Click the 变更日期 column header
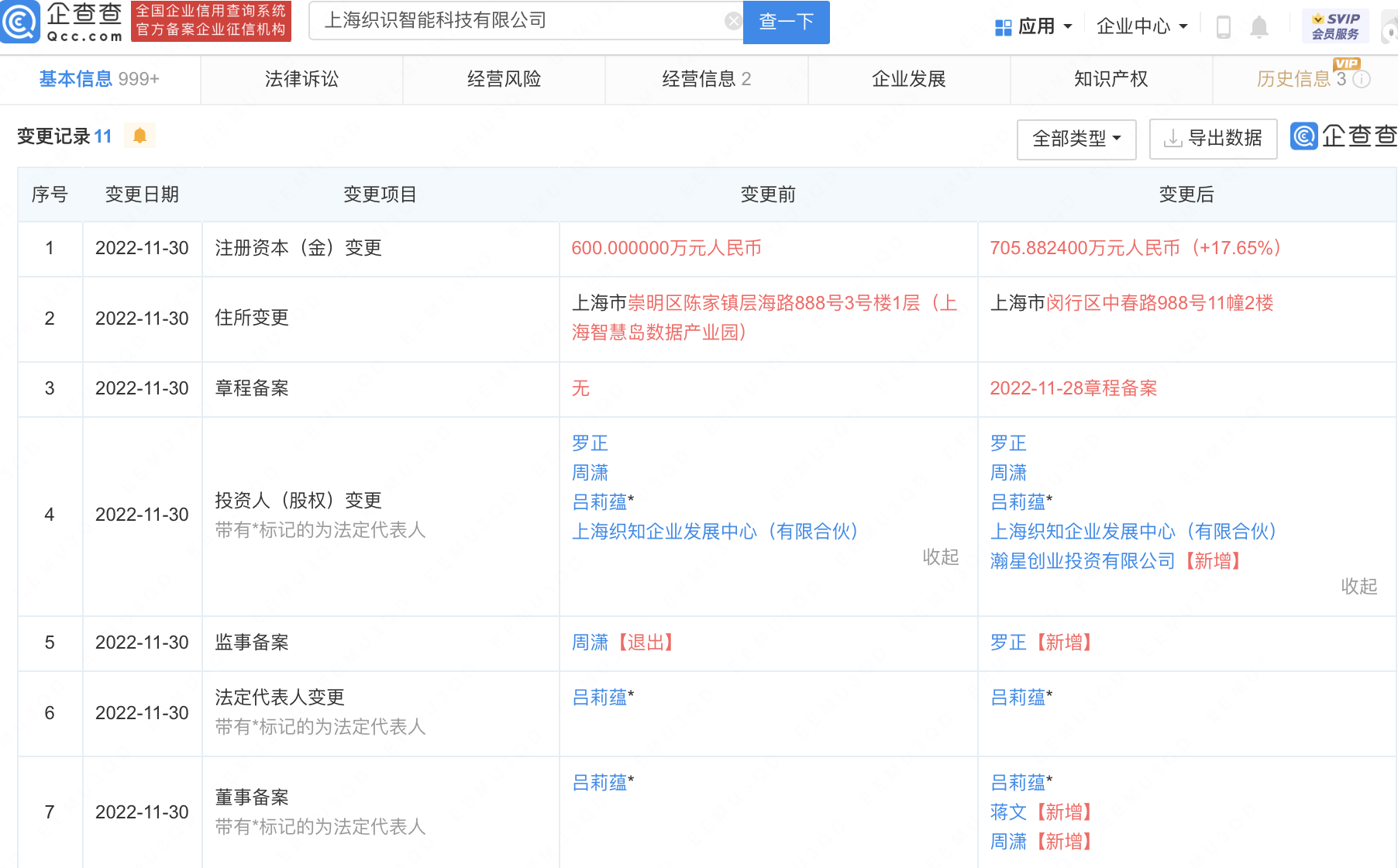The width and height of the screenshot is (1398, 868). click(142, 195)
